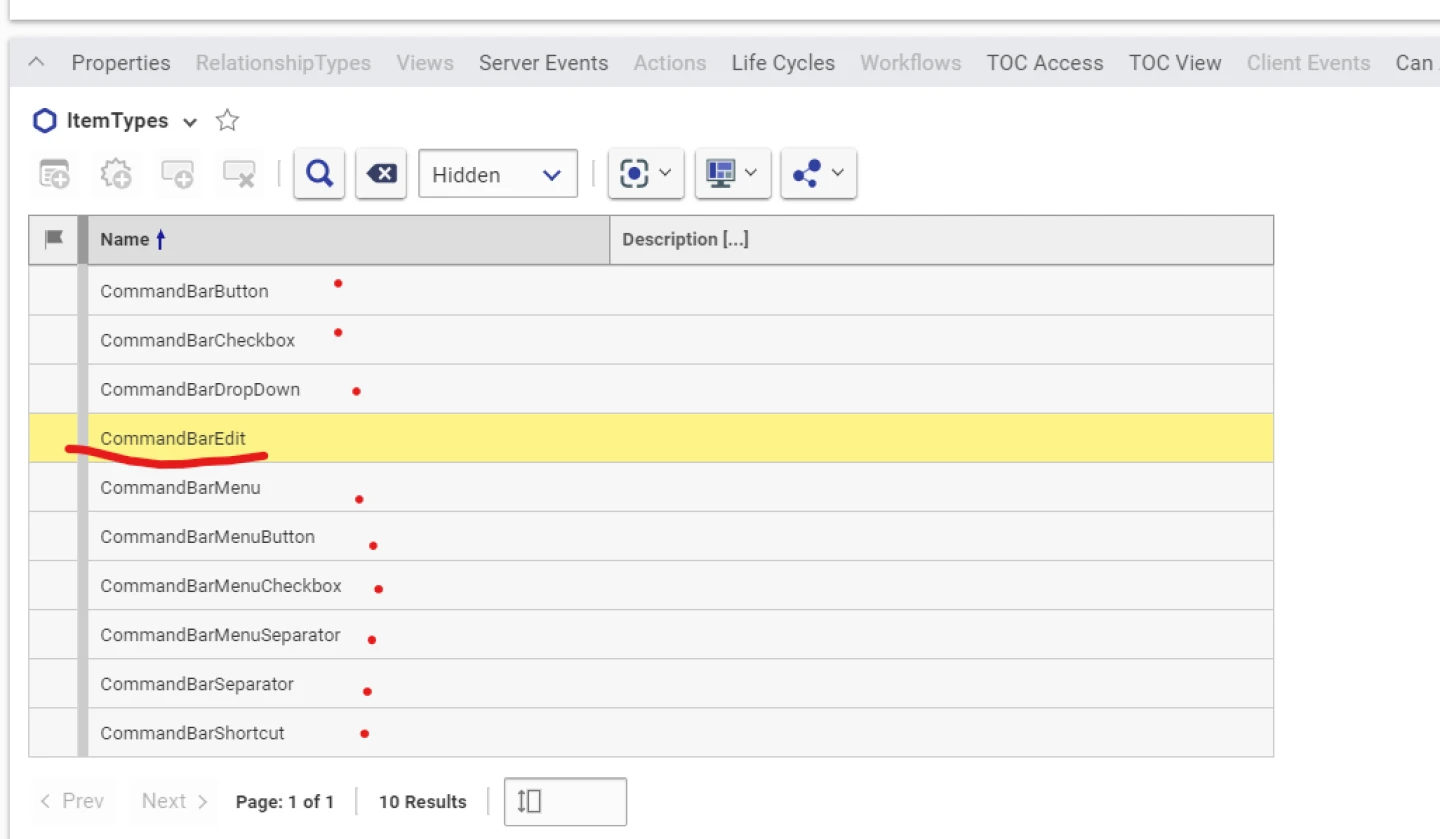Clear search criteria with the backspace icon
The width and height of the screenshot is (1440, 839).
click(381, 174)
